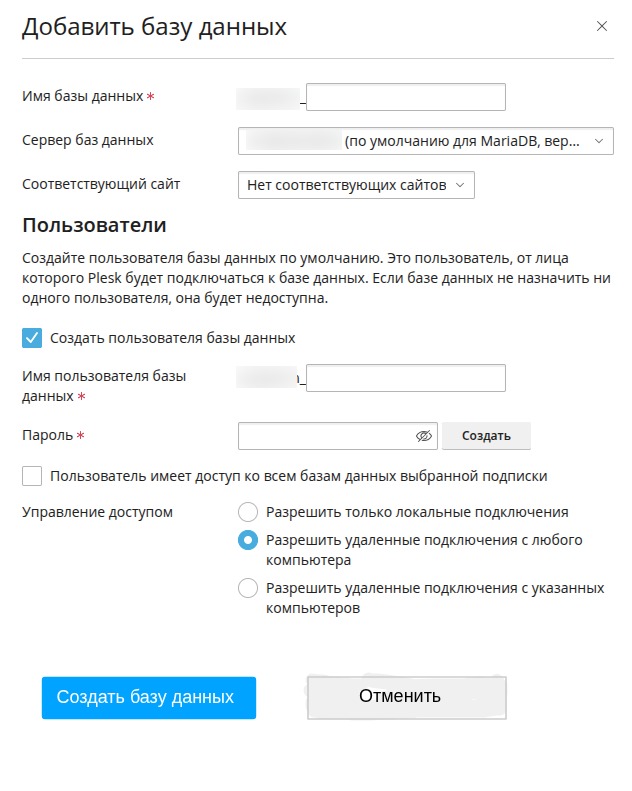Click the Соответствующий сайт label
Viewport: 632px width, 791px height.
[101, 184]
